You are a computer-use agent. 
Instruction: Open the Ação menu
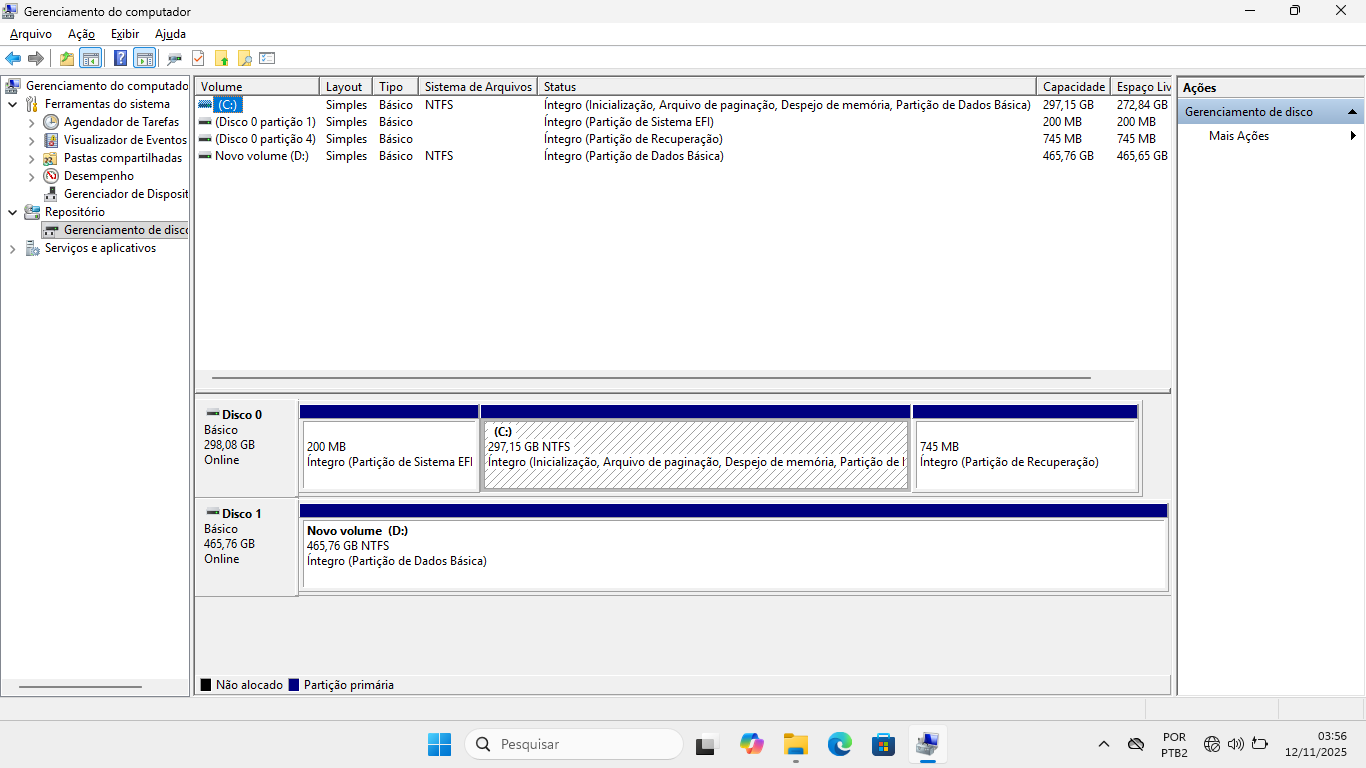[x=80, y=33]
